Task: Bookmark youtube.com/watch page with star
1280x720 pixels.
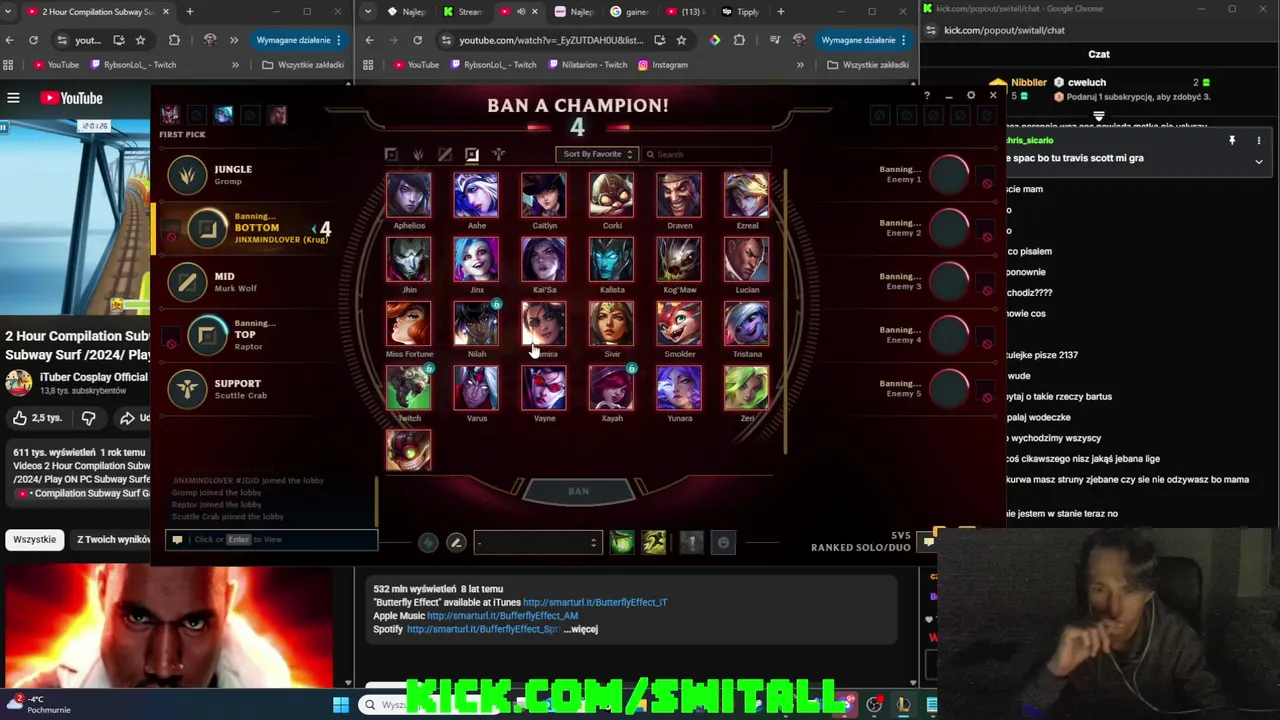Action: (681, 40)
